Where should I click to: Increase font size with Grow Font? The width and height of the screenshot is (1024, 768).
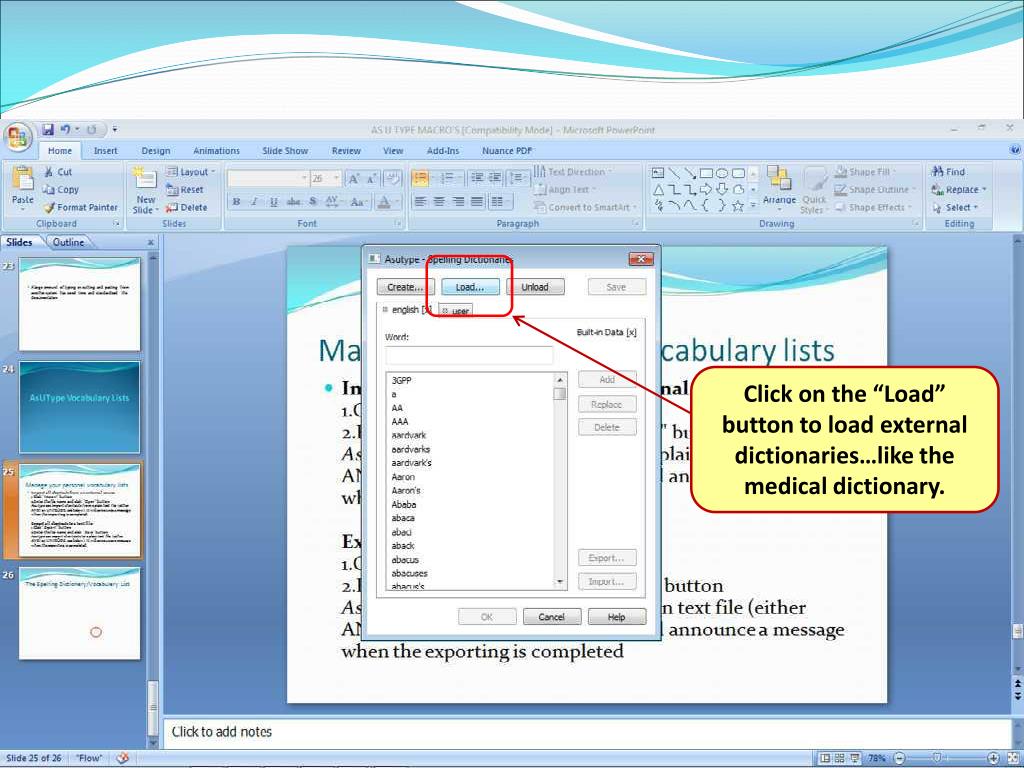[x=353, y=178]
